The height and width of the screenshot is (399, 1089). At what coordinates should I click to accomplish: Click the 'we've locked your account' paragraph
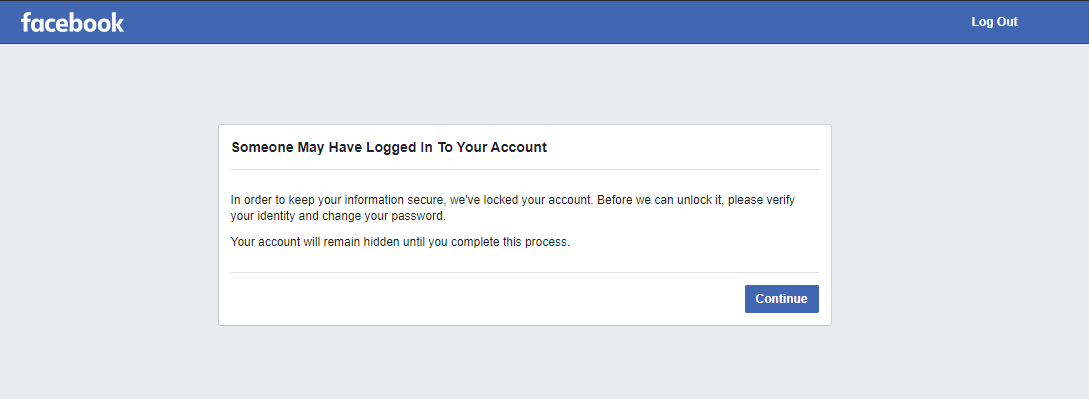513,208
